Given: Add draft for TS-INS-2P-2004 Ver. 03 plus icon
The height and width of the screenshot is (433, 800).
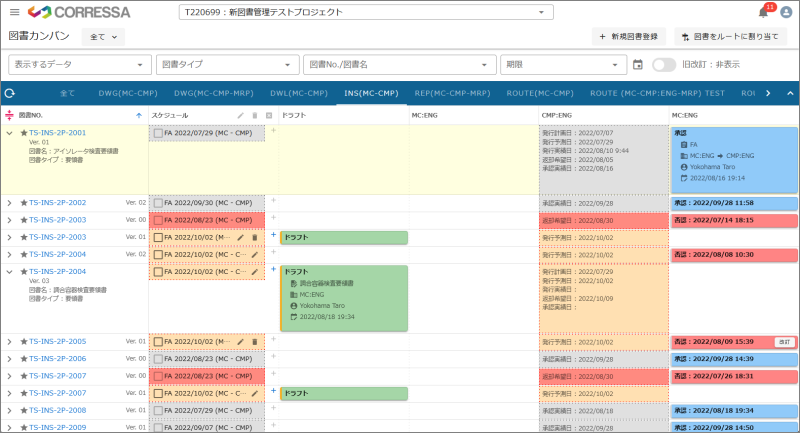Looking at the screenshot, I should point(273,269).
